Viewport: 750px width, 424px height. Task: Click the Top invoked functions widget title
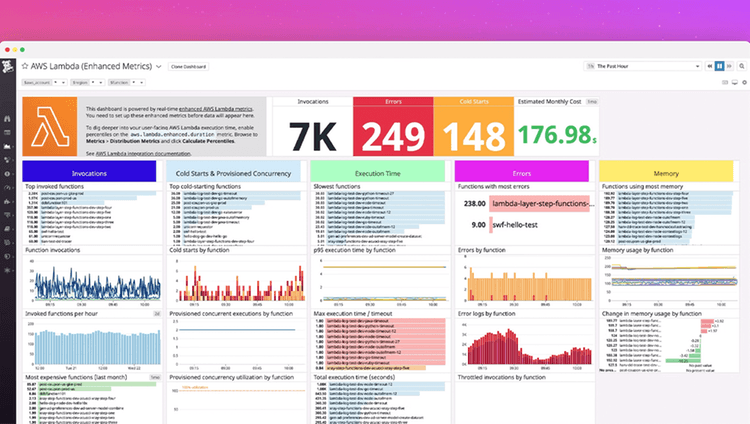pyautogui.click(x=54, y=186)
